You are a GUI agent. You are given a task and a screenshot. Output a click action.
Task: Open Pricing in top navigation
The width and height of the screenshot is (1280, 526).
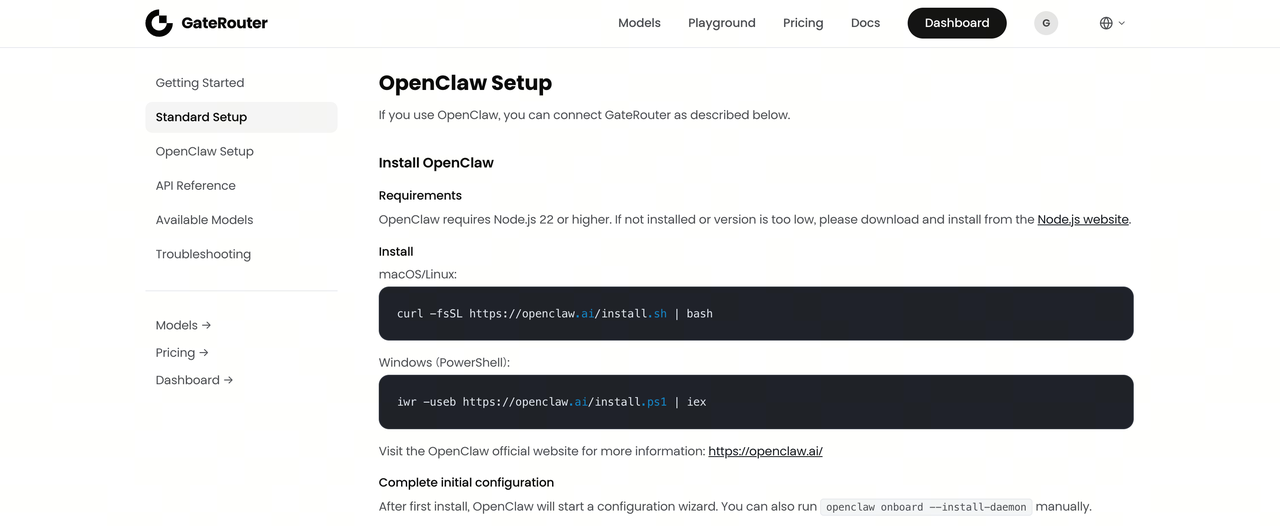click(x=803, y=23)
